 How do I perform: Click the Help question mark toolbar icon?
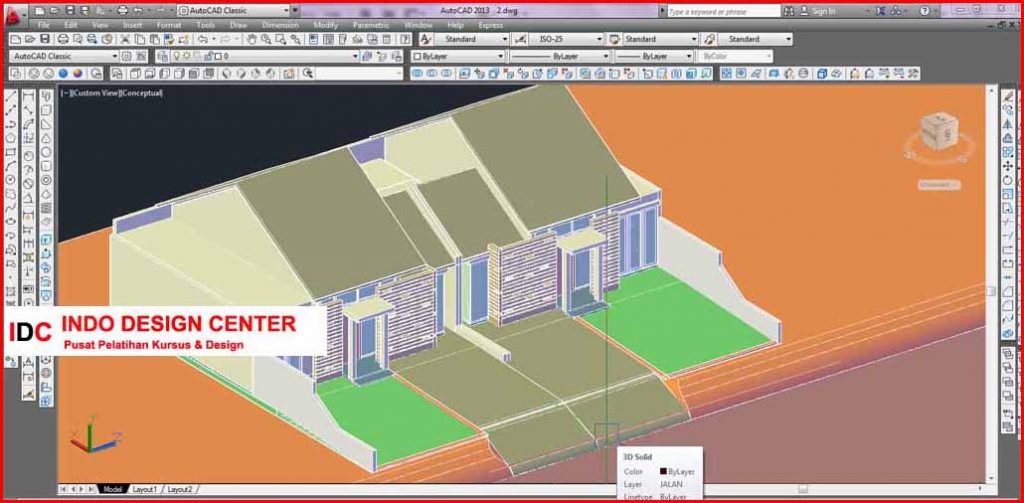405,39
